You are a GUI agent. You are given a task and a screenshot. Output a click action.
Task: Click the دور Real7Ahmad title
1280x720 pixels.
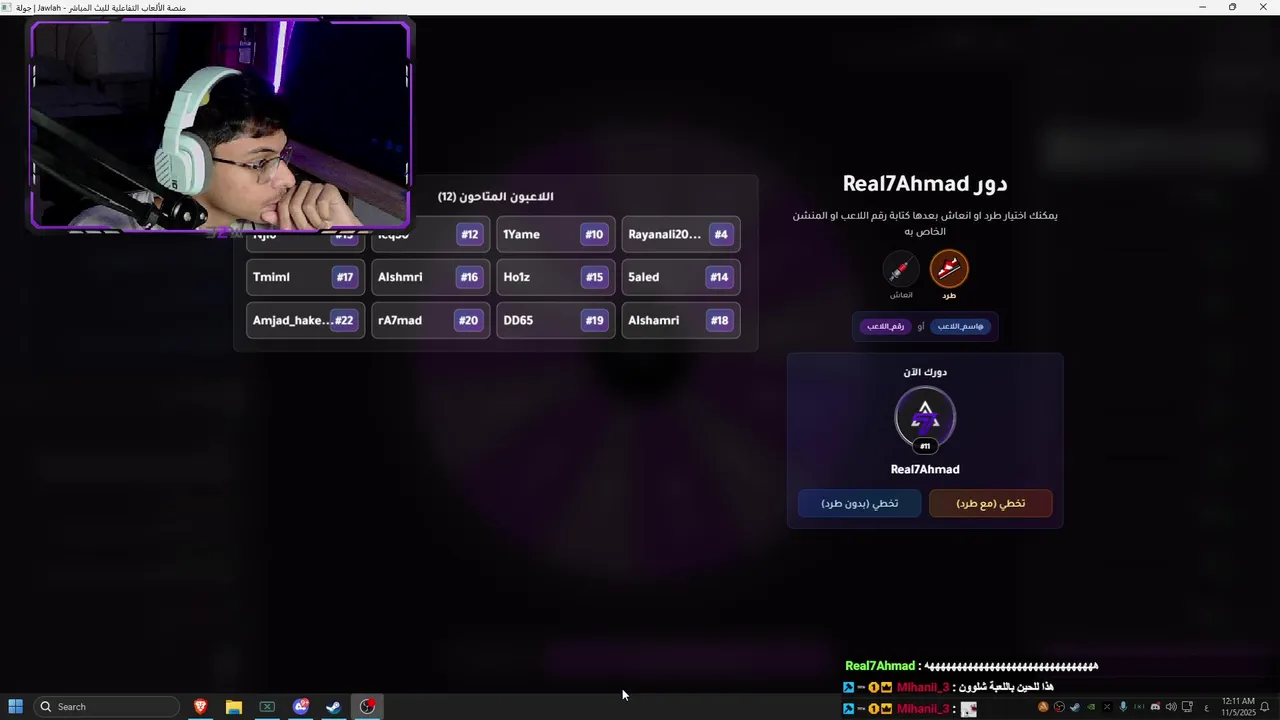click(x=925, y=184)
